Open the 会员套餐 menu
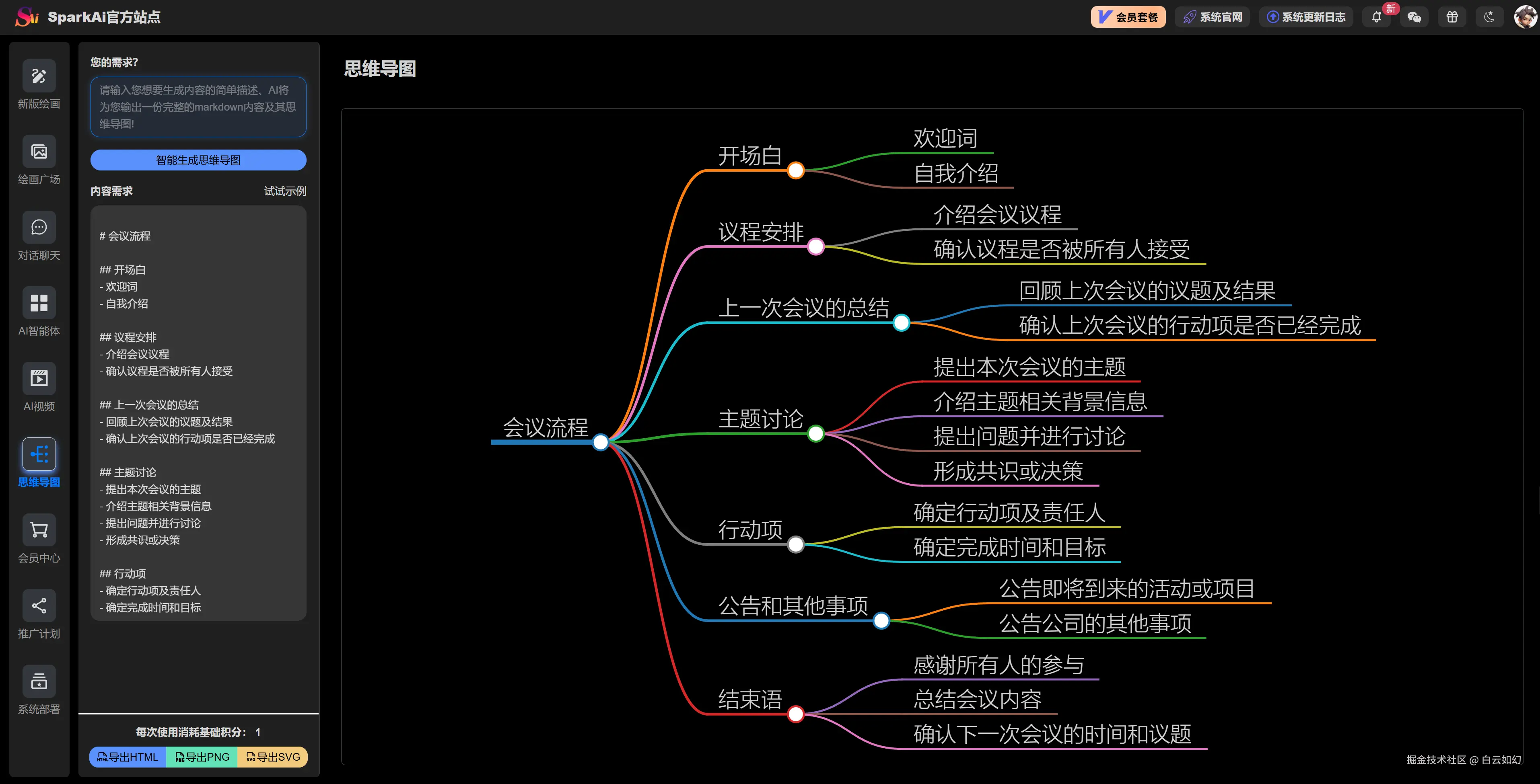This screenshot has height=784, width=1540. coord(1128,17)
